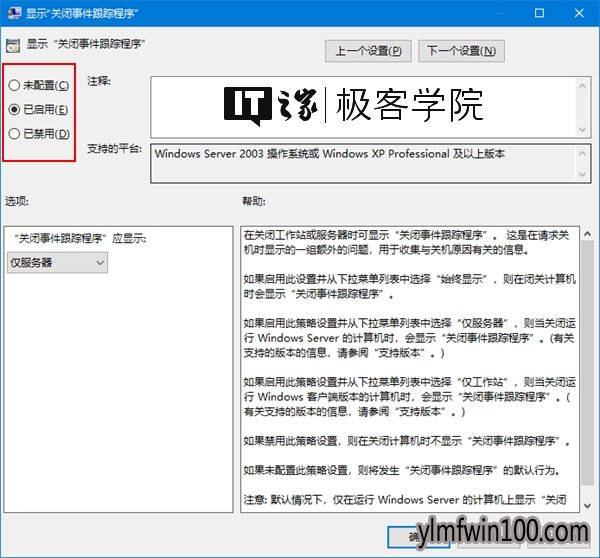The height and width of the screenshot is (558, 600).
Task: Select the 未配置(C) radio button
Action: pos(38,85)
